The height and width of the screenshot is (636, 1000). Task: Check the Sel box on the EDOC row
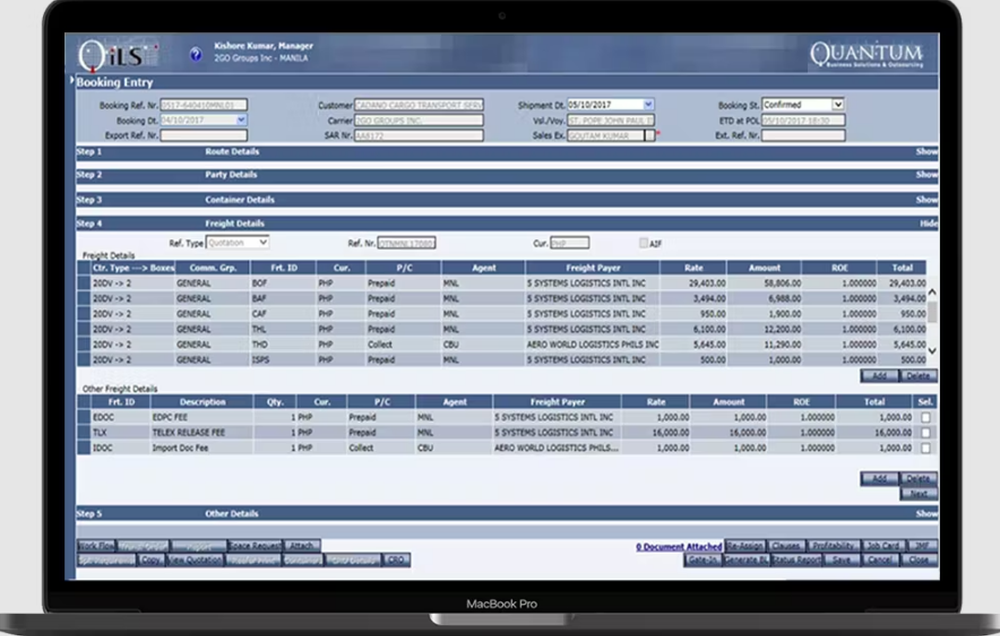pos(925,417)
